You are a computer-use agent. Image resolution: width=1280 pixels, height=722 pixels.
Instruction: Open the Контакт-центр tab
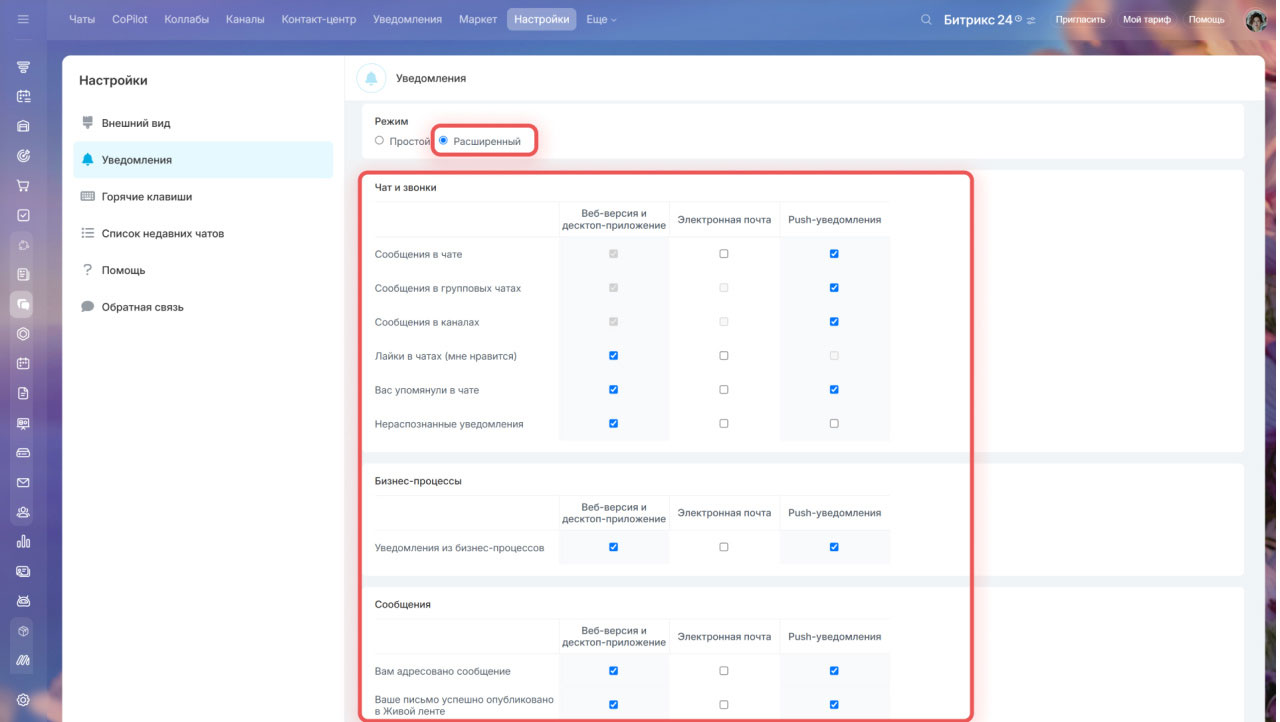(x=318, y=20)
